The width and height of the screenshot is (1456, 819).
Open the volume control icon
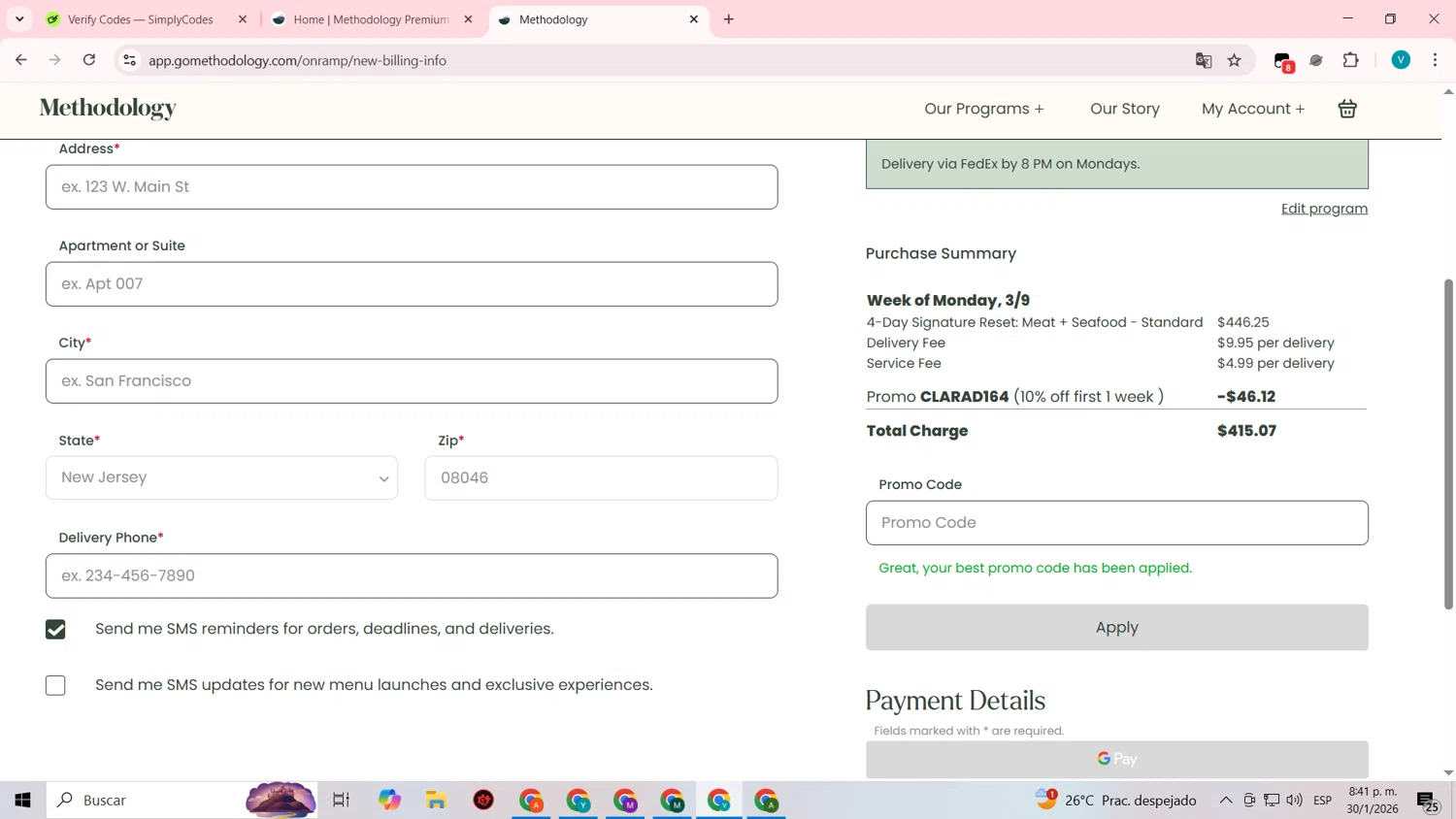pos(1294,801)
